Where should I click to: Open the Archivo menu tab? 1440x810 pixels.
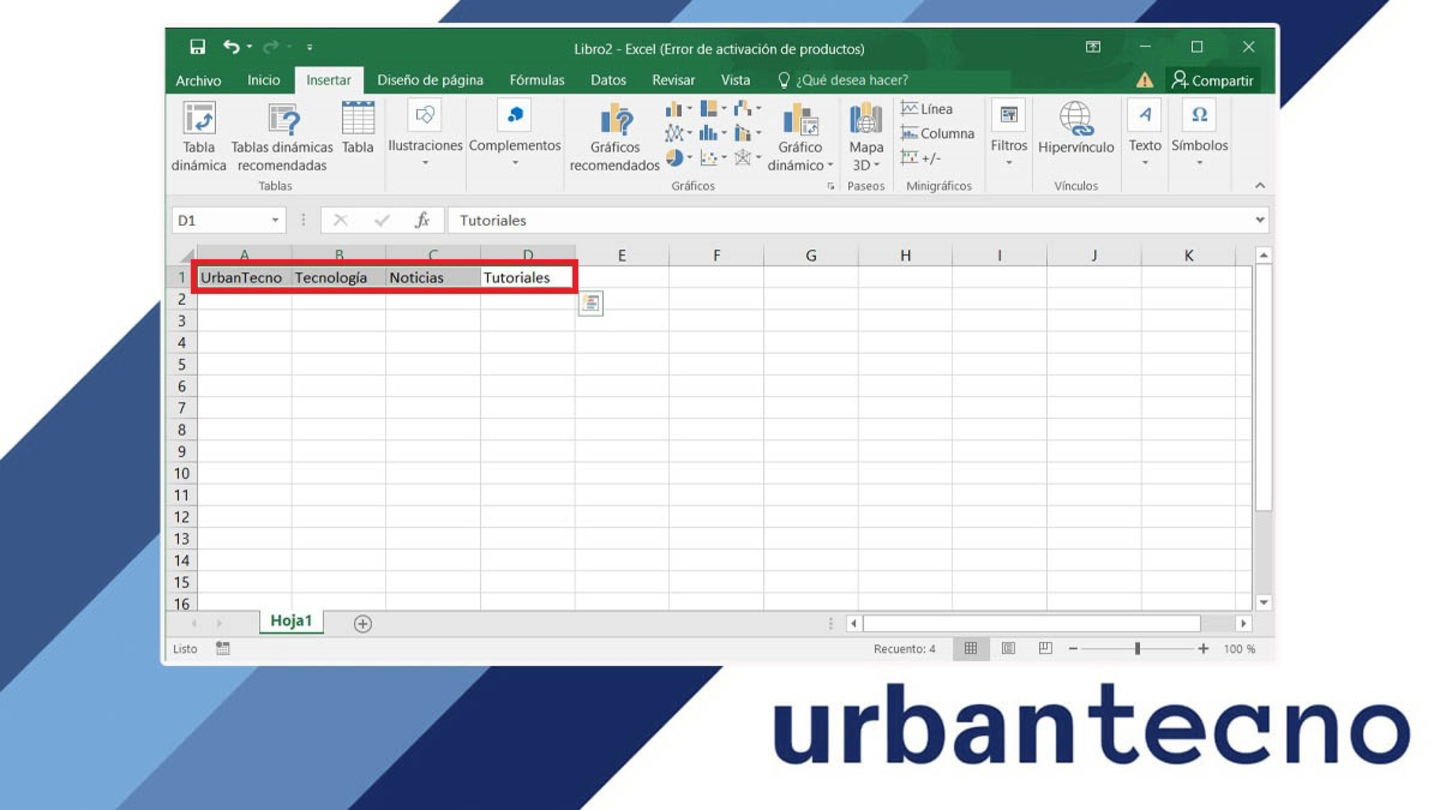(198, 80)
